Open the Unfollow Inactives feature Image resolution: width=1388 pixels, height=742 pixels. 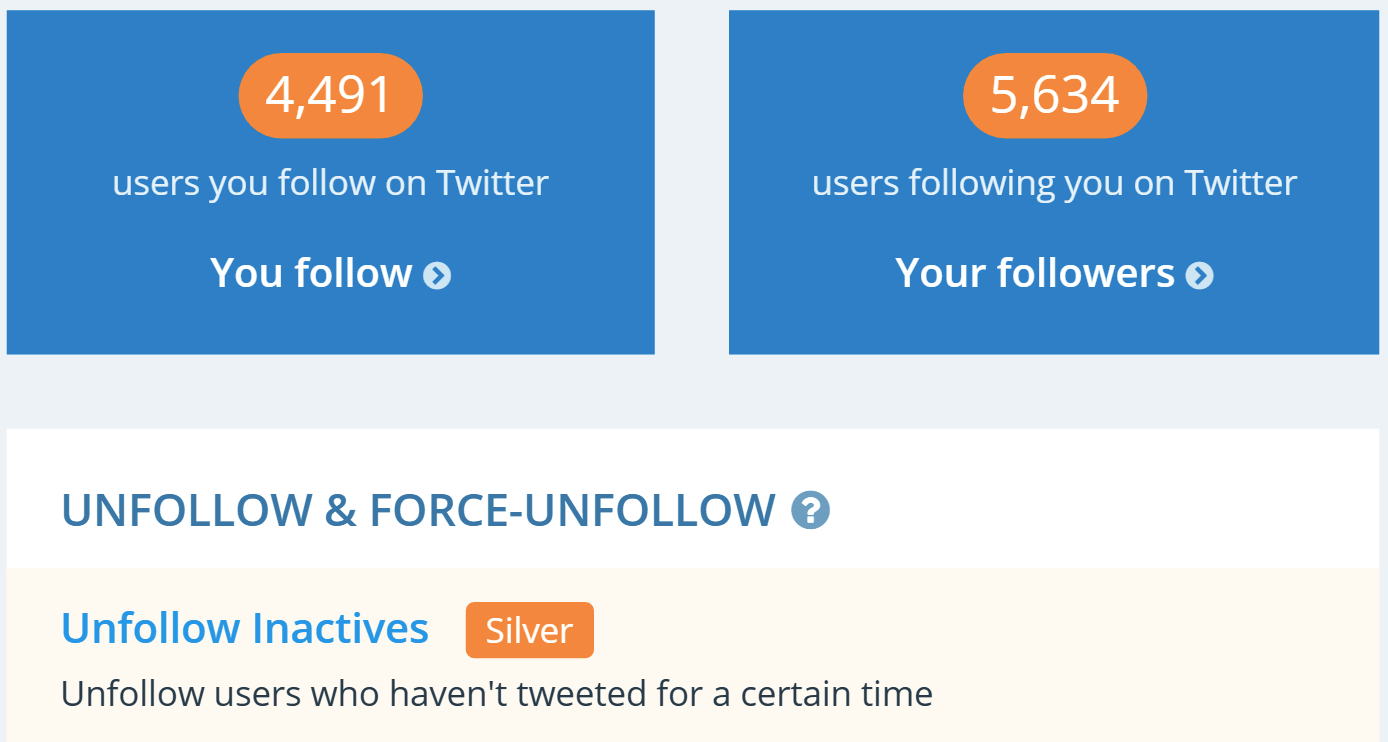(244, 628)
